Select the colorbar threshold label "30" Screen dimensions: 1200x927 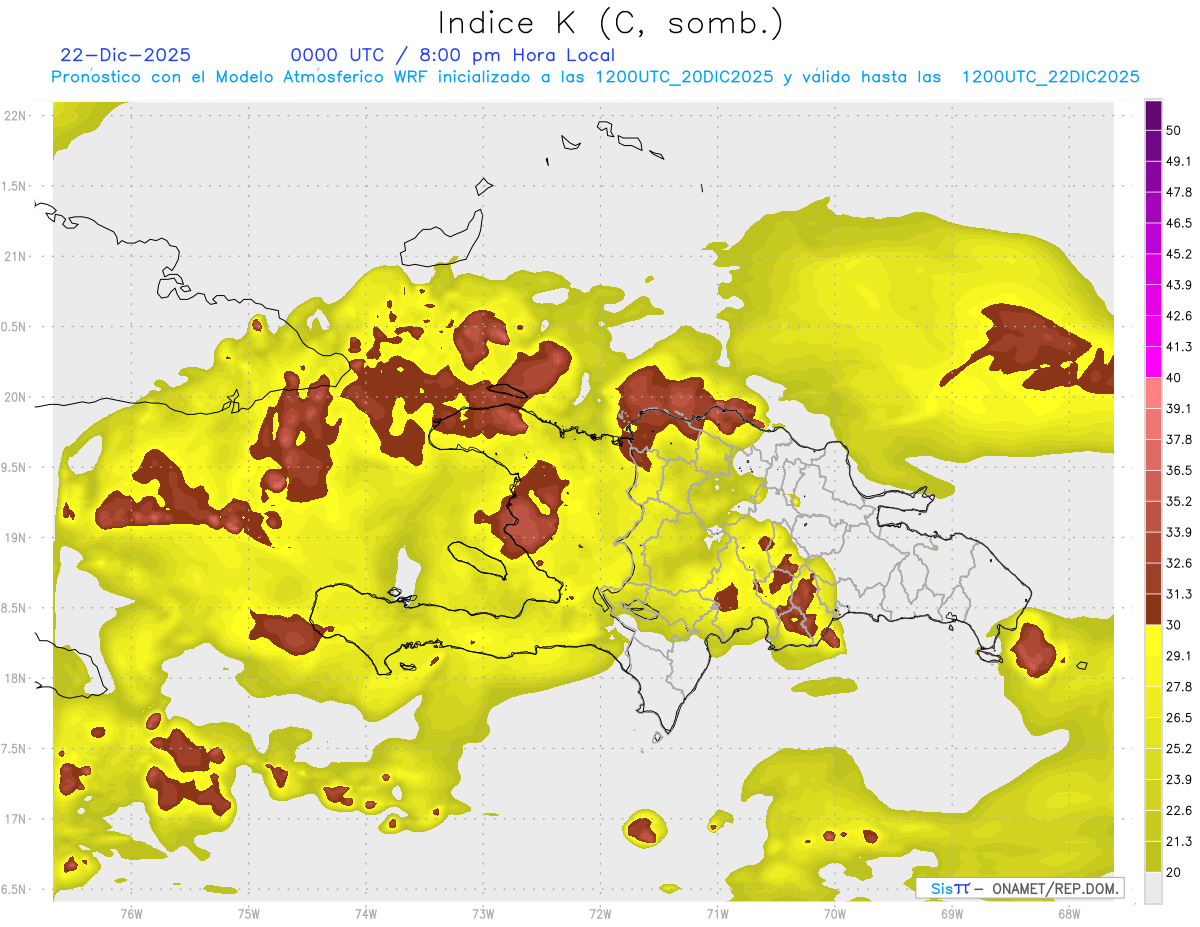click(1175, 625)
